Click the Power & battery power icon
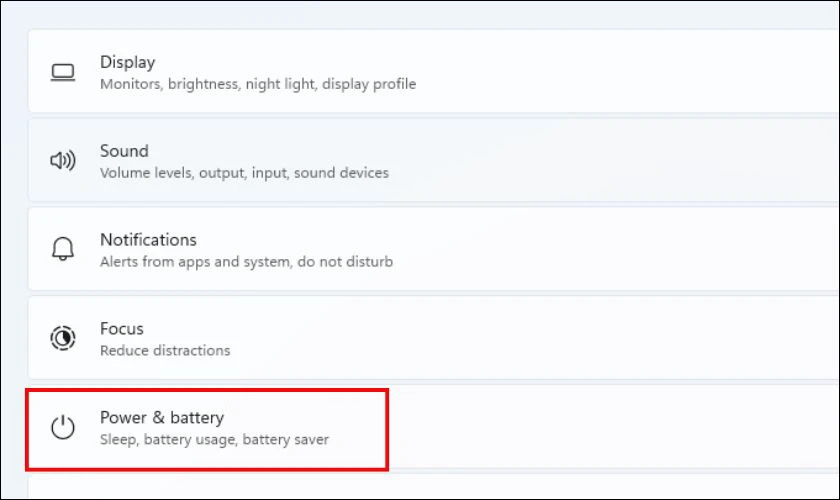The image size is (840, 500). click(x=63, y=428)
